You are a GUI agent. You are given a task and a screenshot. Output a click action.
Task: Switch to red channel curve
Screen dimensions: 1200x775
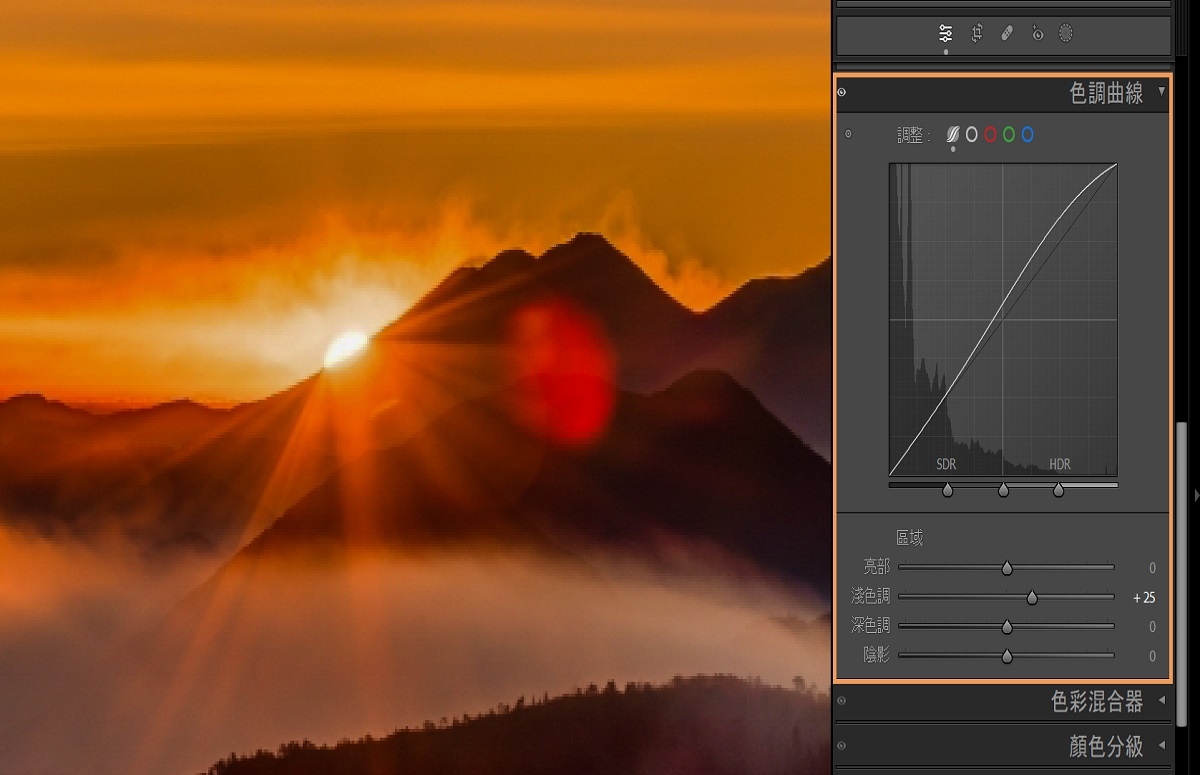tap(990, 134)
